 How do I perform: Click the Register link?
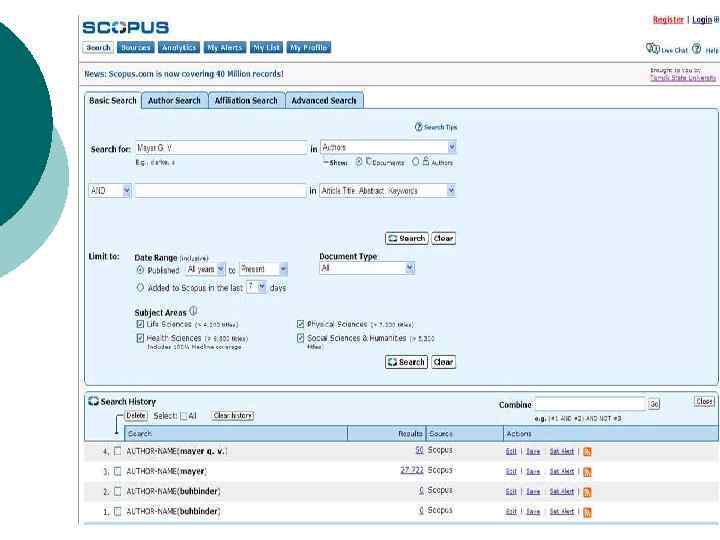(x=668, y=19)
